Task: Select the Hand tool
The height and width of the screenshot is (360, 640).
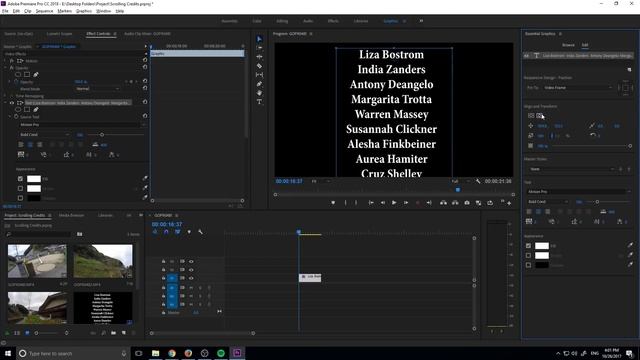Action: coord(259,93)
